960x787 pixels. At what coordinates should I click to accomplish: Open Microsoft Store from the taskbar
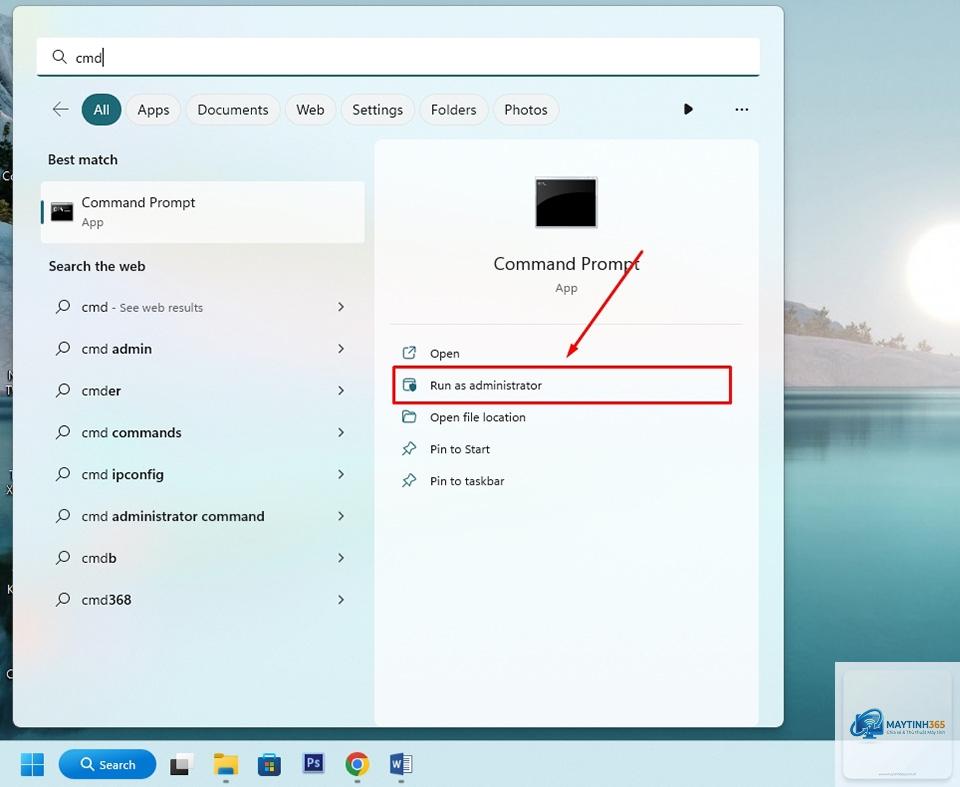[x=269, y=764]
